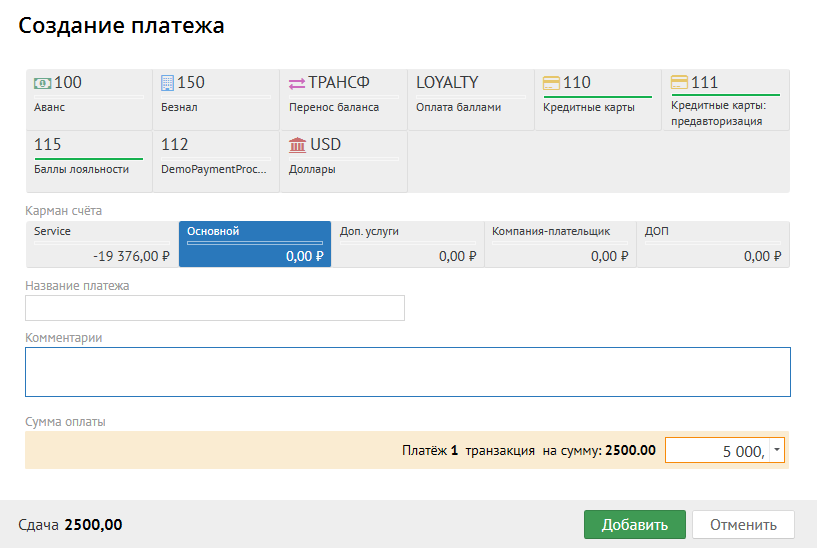Choose the 115 Баллы лояльности payment type
The height and width of the screenshot is (548, 817).
coord(89,161)
